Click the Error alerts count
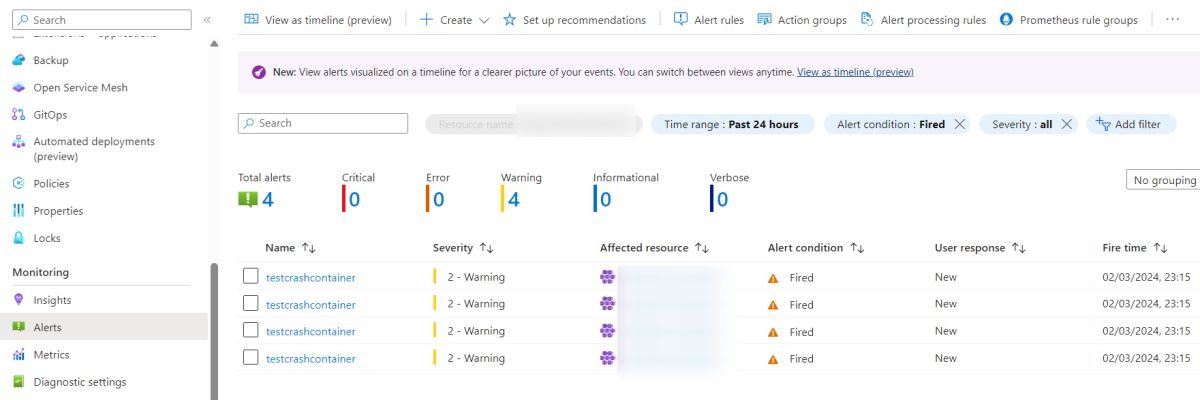Viewport: 1200px width, 400px height. click(x=438, y=199)
